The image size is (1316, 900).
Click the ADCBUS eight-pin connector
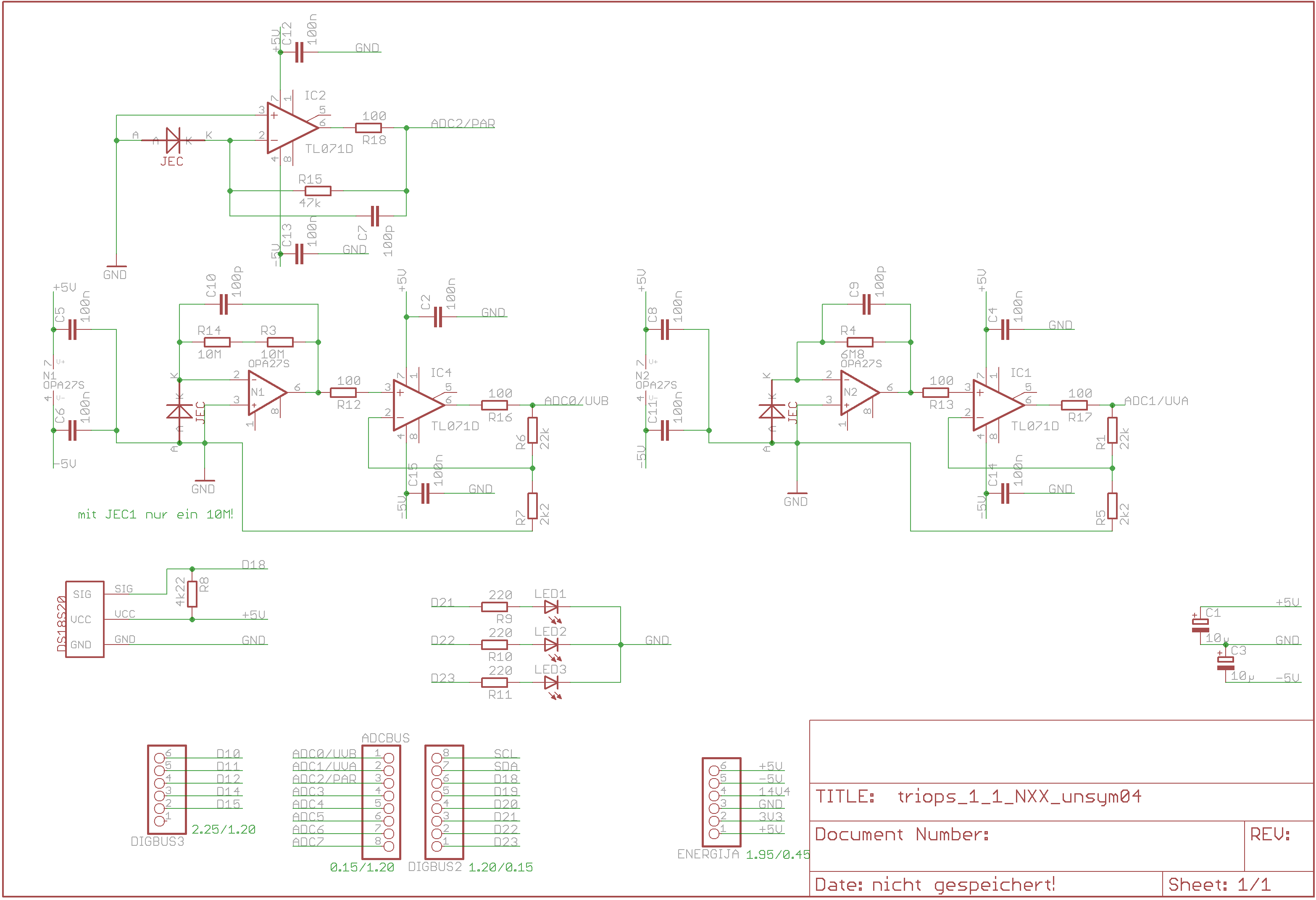pyautogui.click(x=381, y=802)
